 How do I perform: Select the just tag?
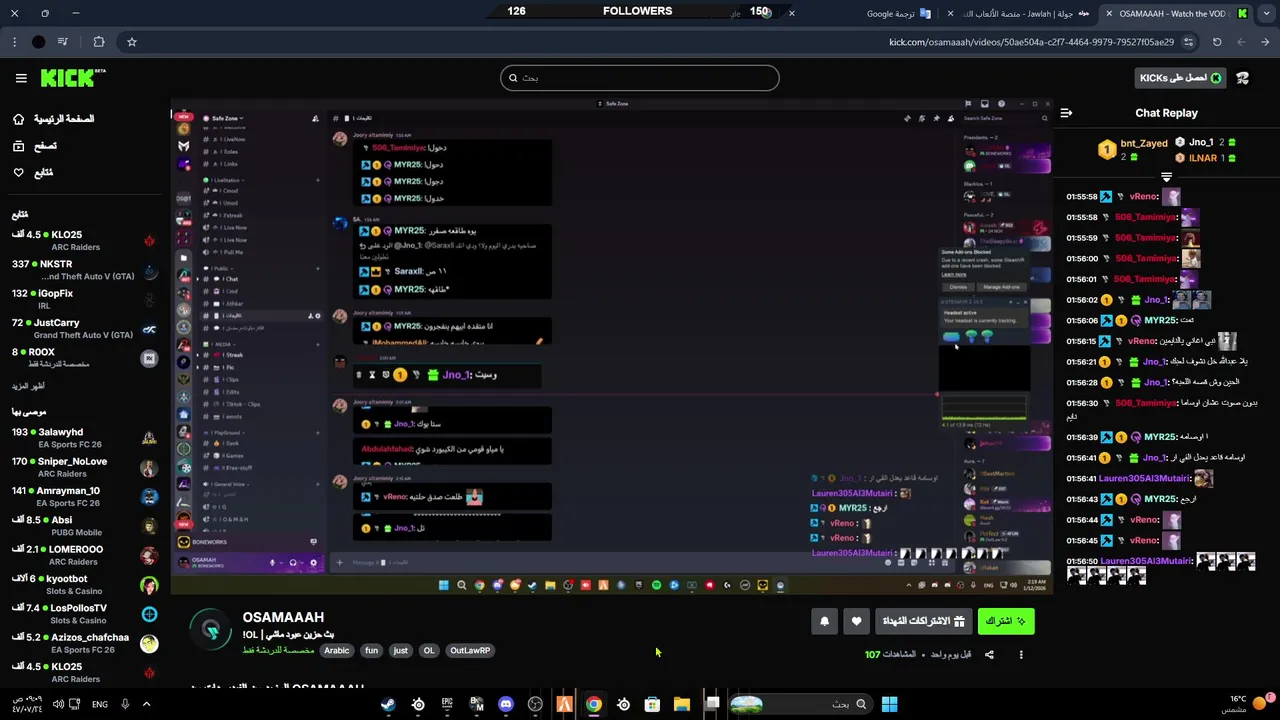[401, 651]
